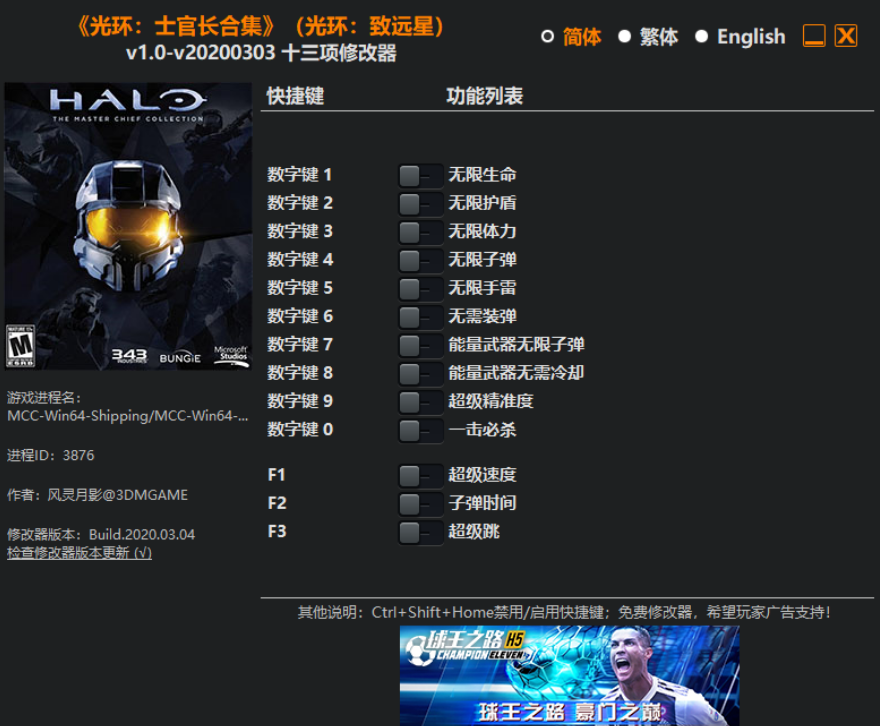This screenshot has height=726, width=880.
Task: Click 数字键 5 hotkey label
Action: pyautogui.click(x=300, y=288)
